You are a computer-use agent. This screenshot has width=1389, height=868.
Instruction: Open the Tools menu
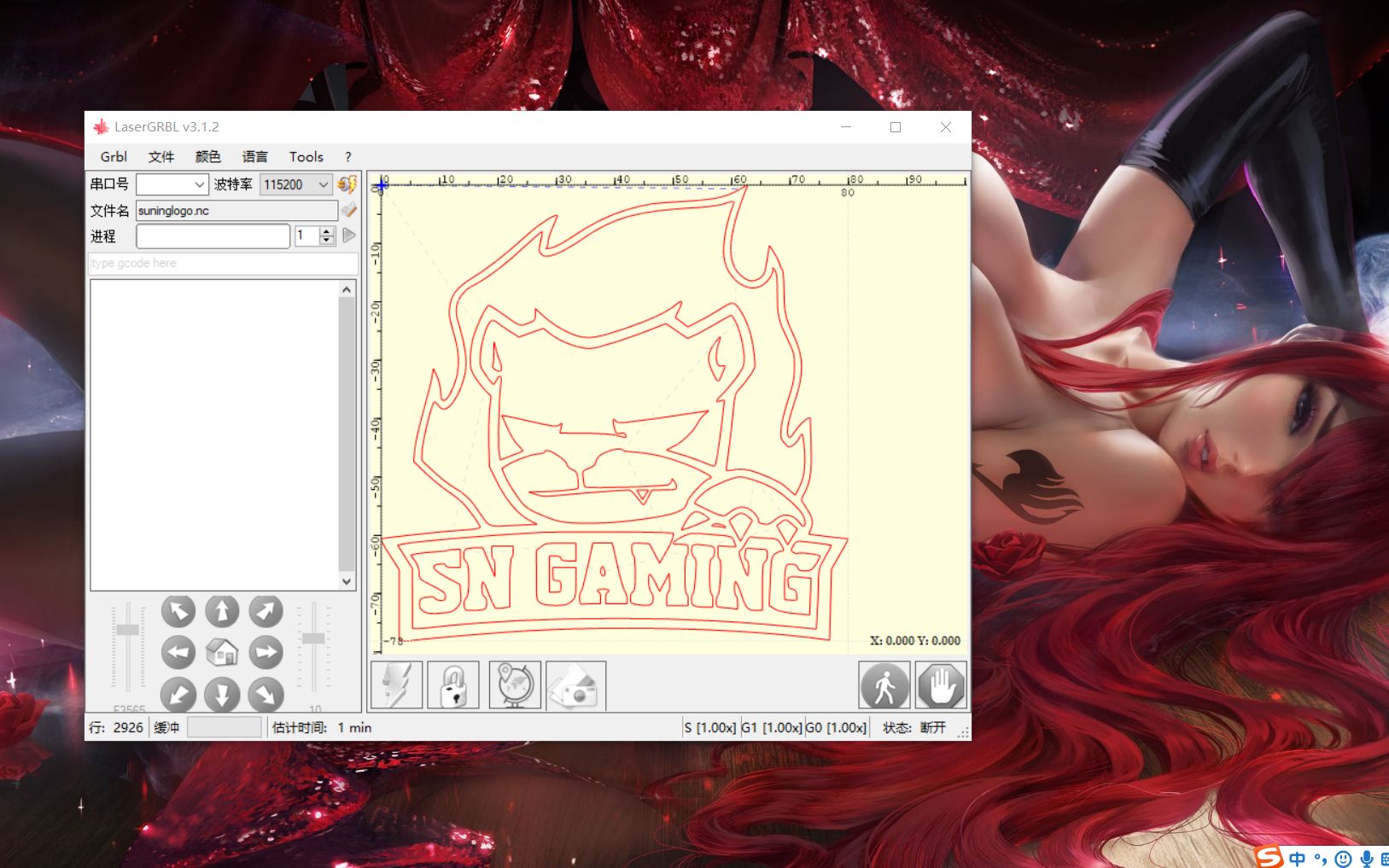pos(306,157)
